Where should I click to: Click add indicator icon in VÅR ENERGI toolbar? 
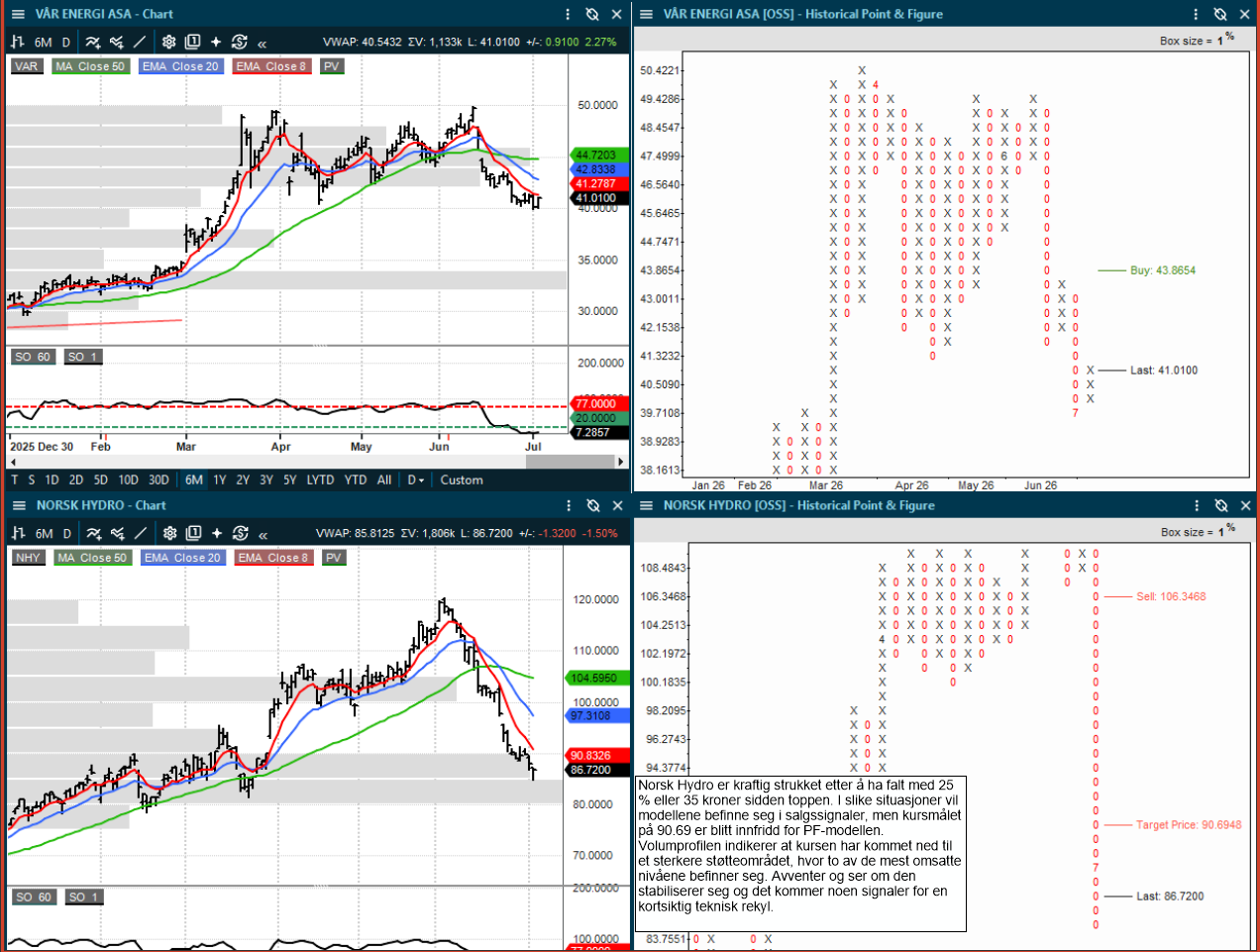[92, 42]
